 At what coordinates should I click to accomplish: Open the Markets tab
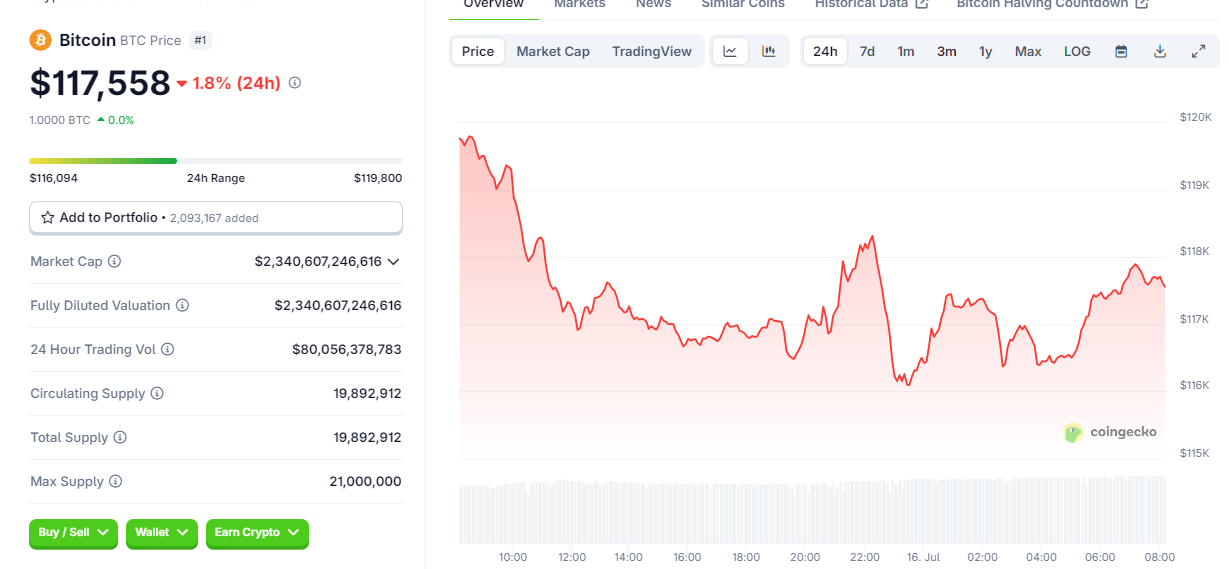tap(579, 4)
